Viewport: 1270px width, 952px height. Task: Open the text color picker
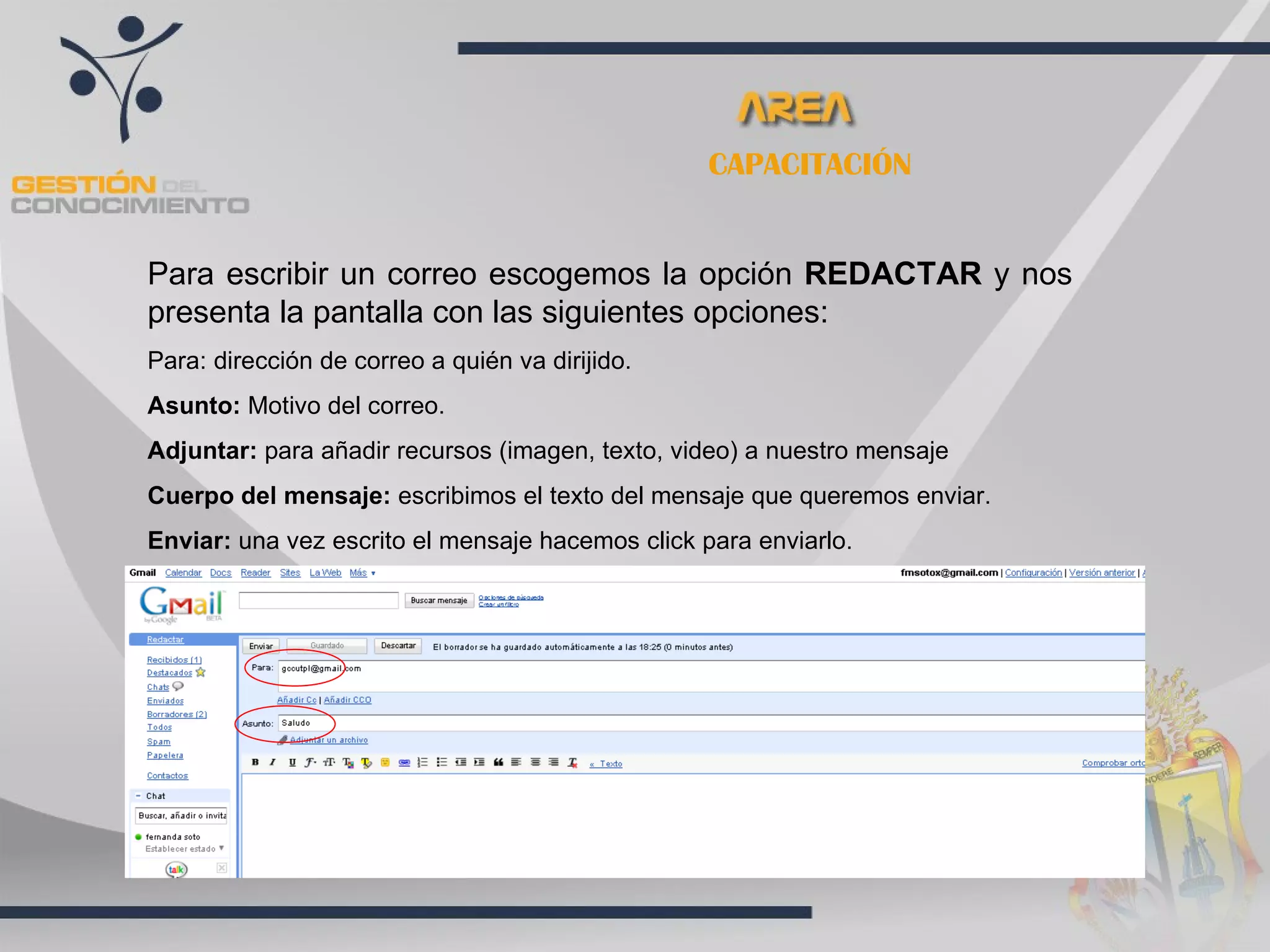[x=348, y=762]
